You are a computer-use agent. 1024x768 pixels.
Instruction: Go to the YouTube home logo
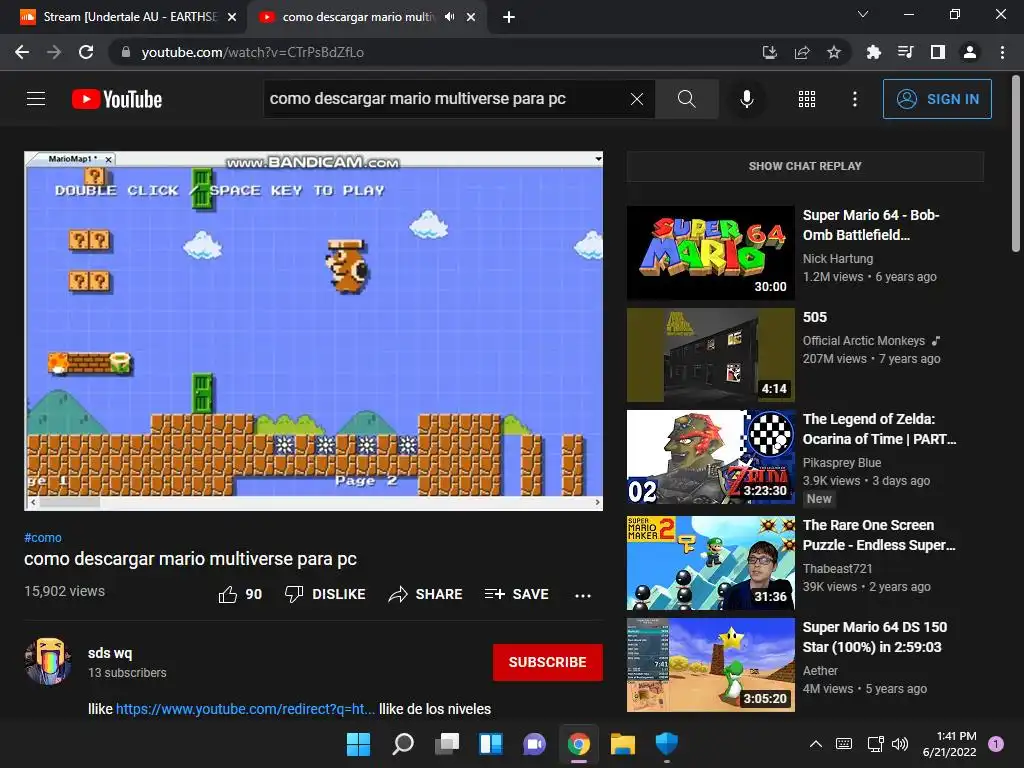pyautogui.click(x=117, y=99)
